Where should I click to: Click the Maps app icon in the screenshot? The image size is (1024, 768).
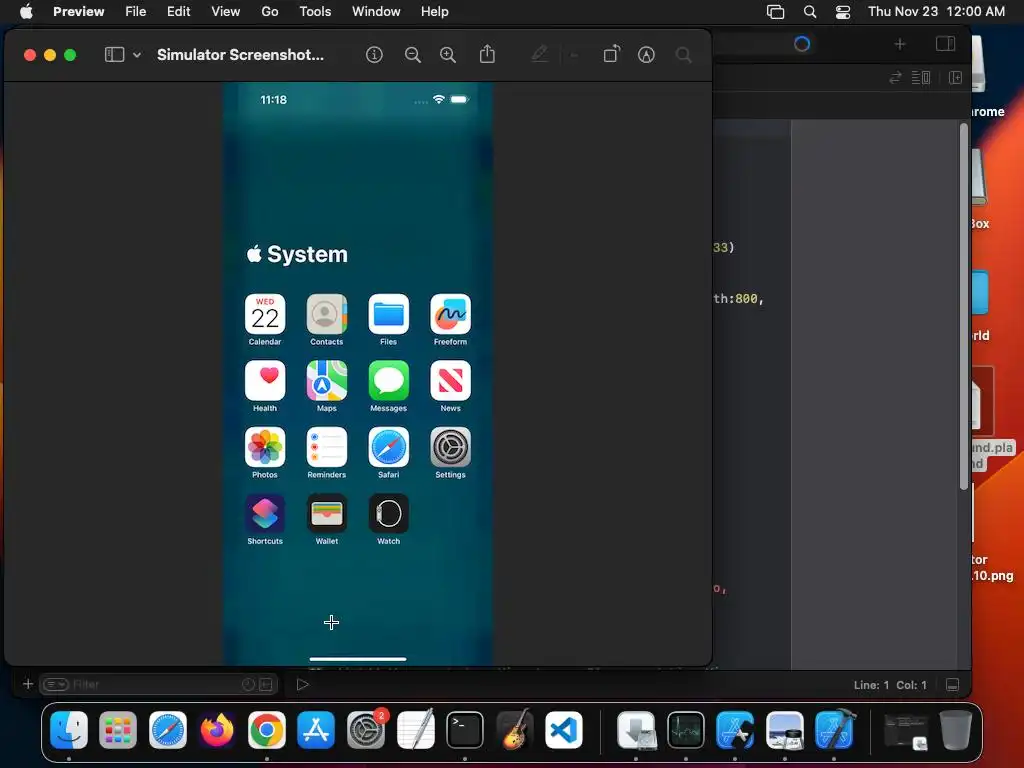[327, 381]
